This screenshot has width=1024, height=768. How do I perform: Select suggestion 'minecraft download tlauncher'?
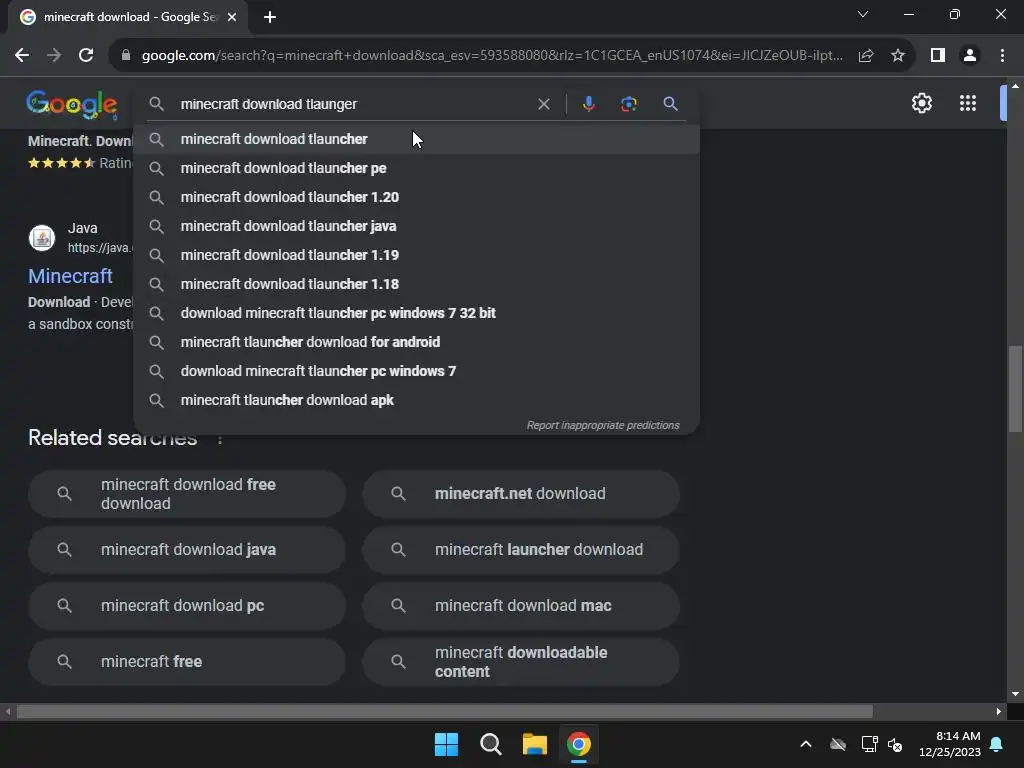[x=417, y=139]
